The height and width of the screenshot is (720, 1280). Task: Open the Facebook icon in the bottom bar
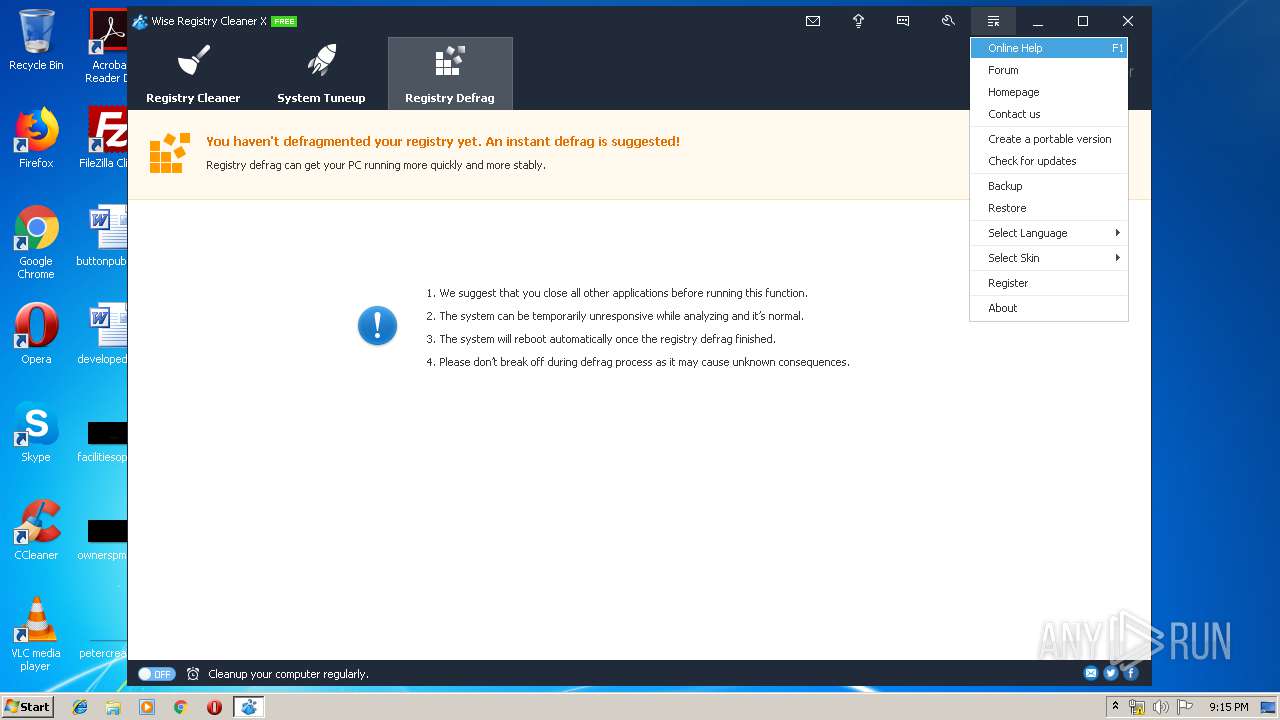(1131, 673)
